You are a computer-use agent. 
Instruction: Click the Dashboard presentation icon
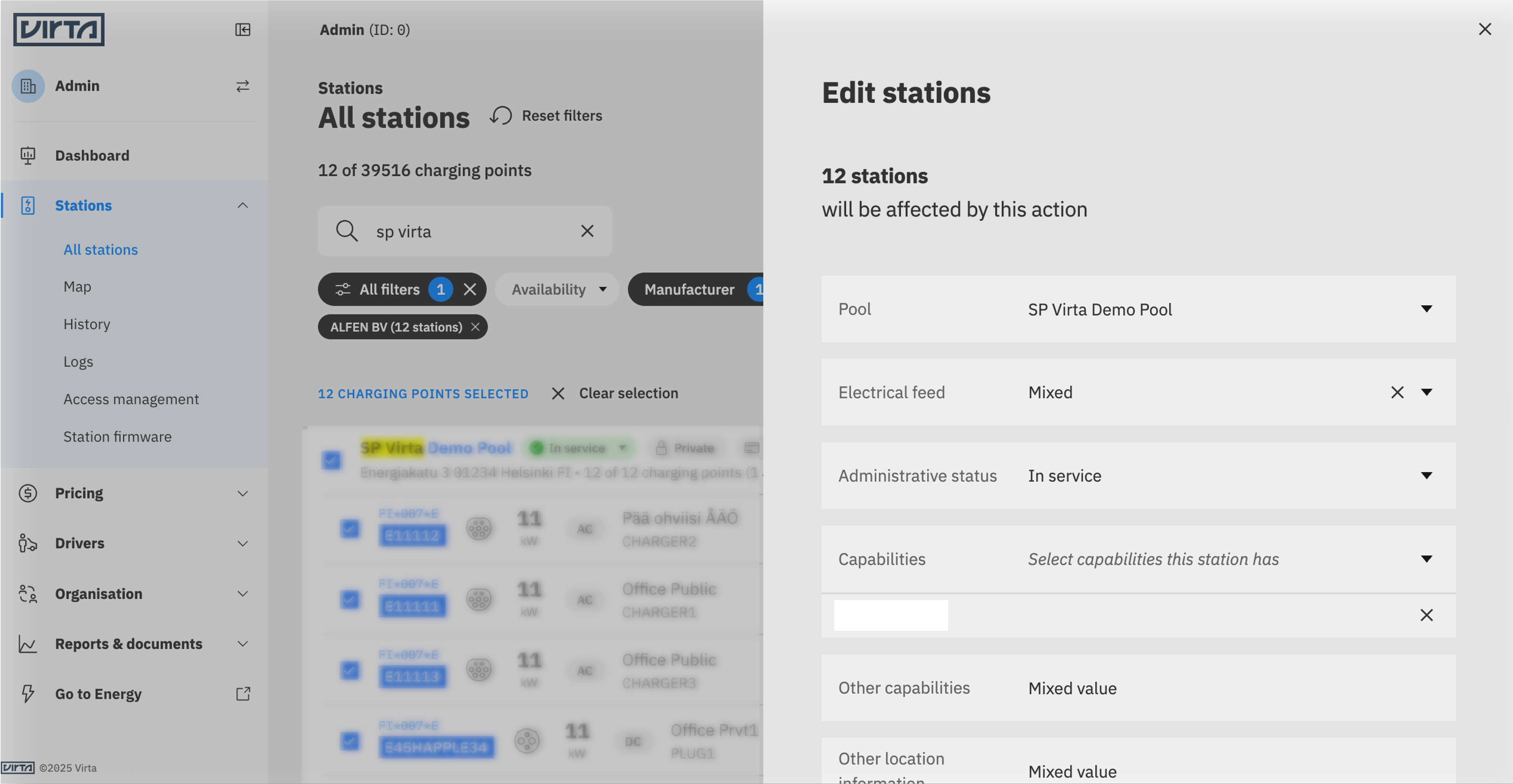[28, 156]
